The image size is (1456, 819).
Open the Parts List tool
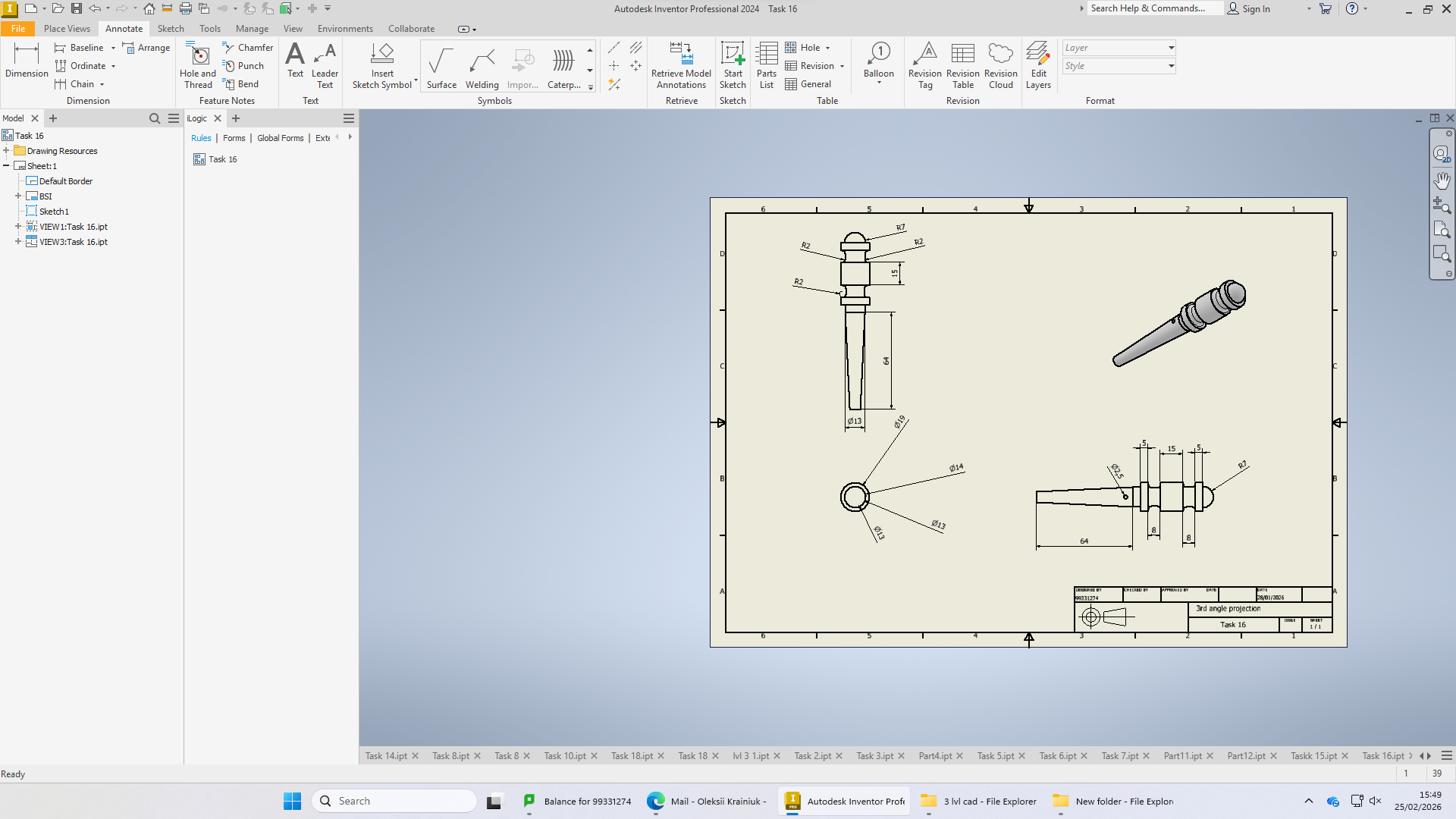[x=767, y=65]
